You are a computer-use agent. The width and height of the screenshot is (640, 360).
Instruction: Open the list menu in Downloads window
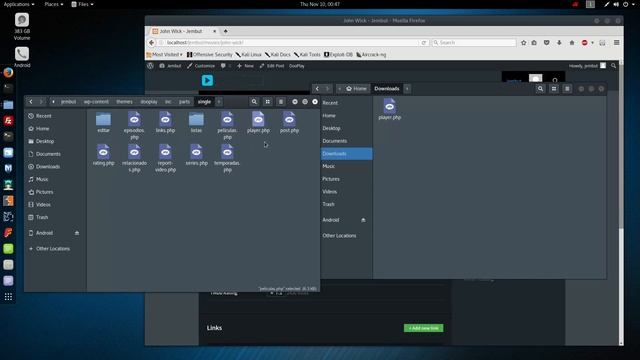tap(567, 89)
